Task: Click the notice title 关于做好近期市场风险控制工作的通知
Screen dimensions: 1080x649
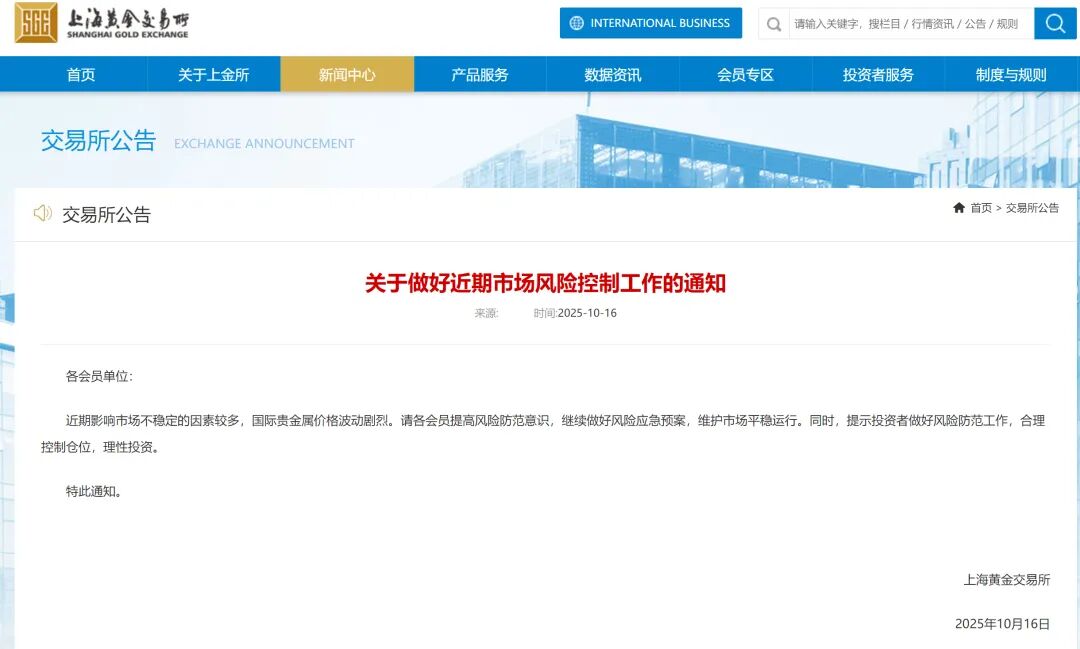Action: tap(540, 281)
